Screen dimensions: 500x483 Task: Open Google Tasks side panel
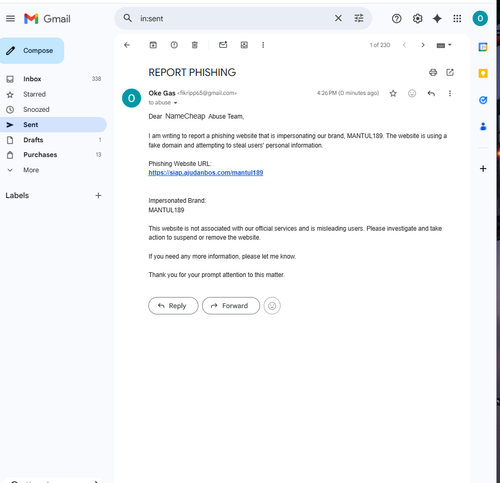point(483,100)
